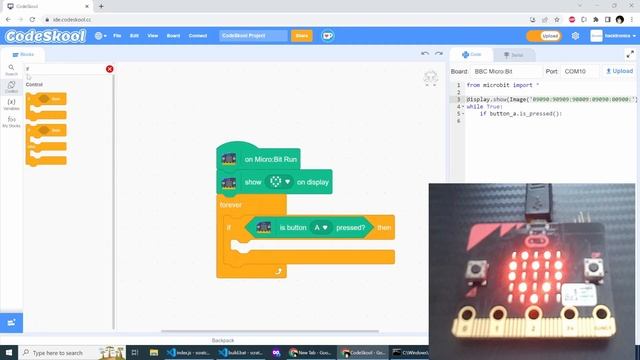This screenshot has width=640, height=360.
Task: Clear block search with red X
Action: [x=109, y=69]
